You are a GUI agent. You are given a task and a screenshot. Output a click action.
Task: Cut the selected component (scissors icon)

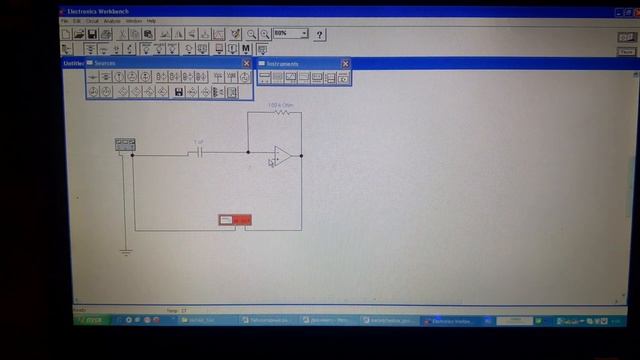click(122, 34)
